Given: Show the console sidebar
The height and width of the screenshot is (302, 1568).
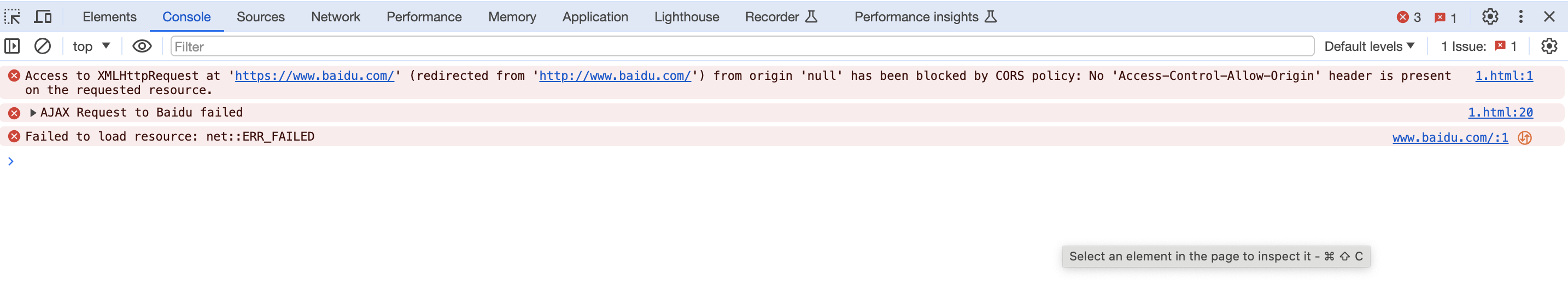Looking at the screenshot, I should point(12,47).
